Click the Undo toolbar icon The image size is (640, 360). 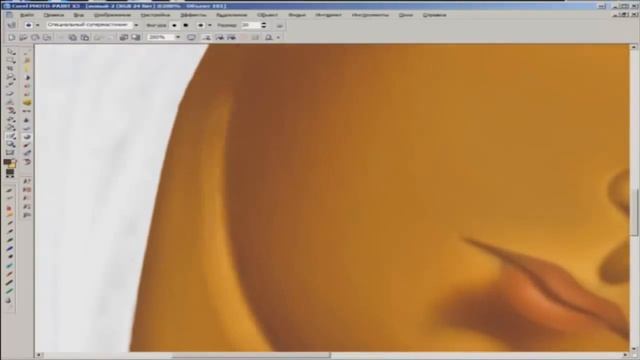[98, 38]
